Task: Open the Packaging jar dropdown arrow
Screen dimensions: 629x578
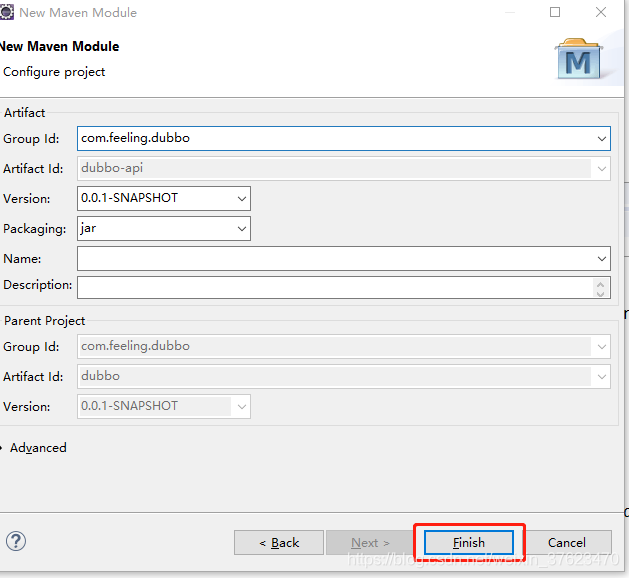Action: point(241,229)
